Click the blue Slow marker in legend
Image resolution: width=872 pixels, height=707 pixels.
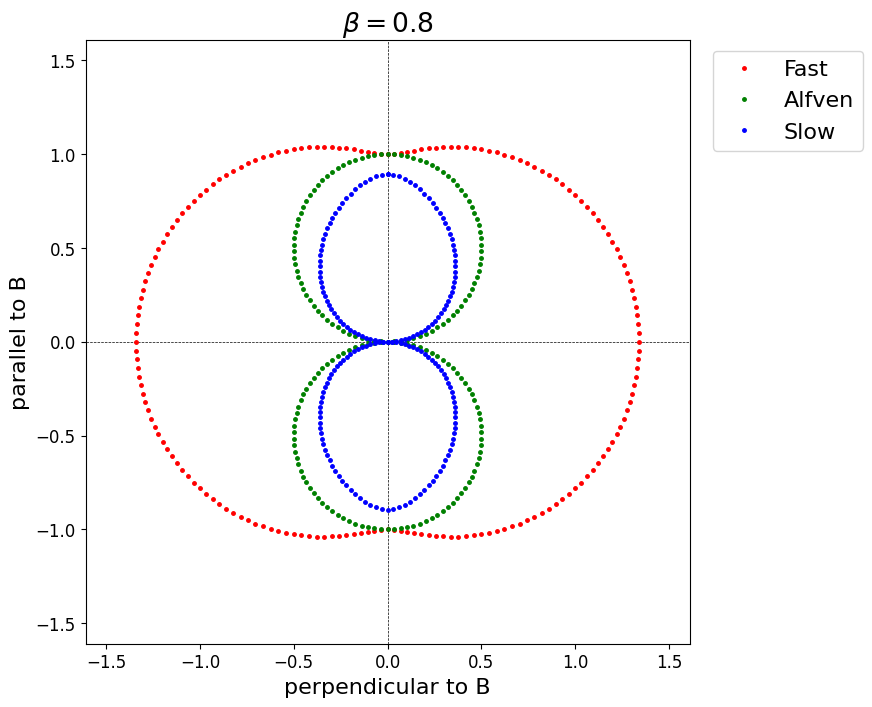point(743,131)
